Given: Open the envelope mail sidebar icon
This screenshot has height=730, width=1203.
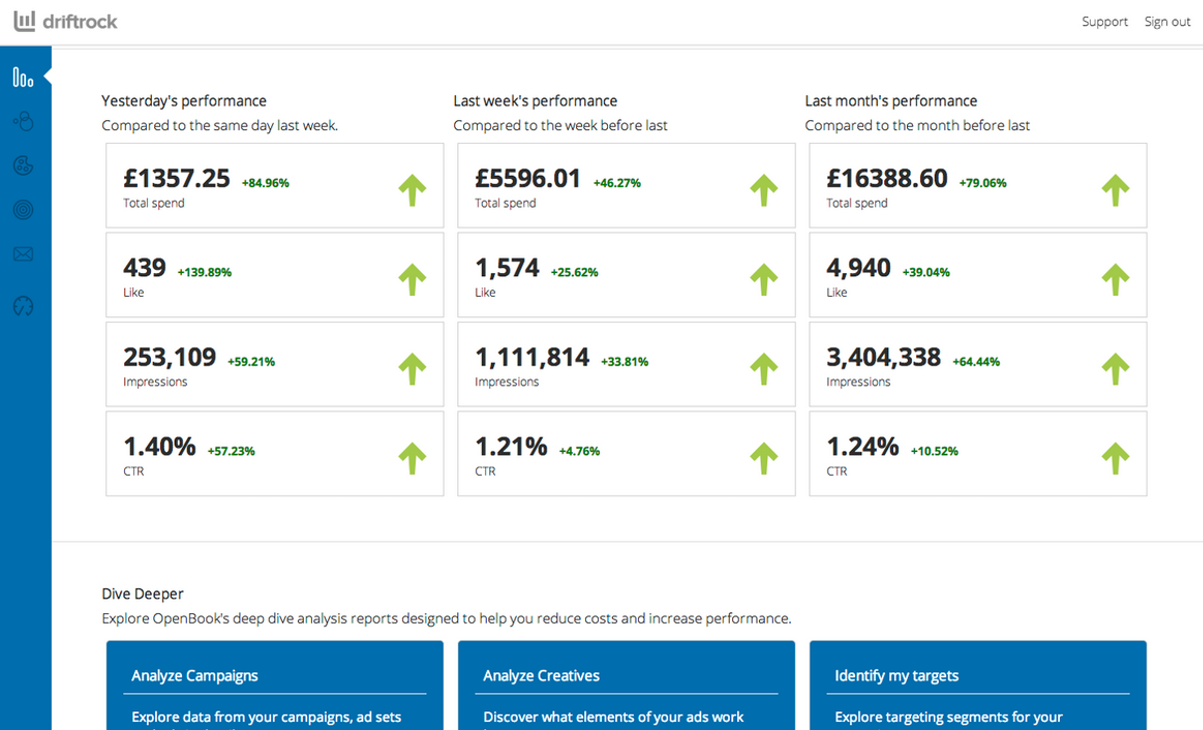Looking at the screenshot, I should click(23, 255).
